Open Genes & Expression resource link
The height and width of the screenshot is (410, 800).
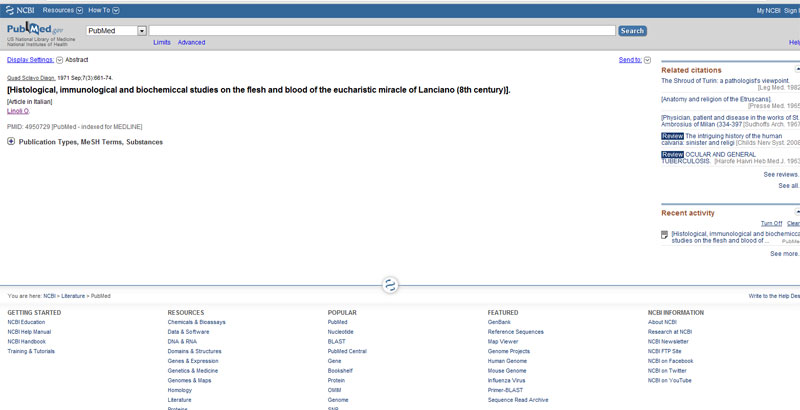[x=193, y=361]
